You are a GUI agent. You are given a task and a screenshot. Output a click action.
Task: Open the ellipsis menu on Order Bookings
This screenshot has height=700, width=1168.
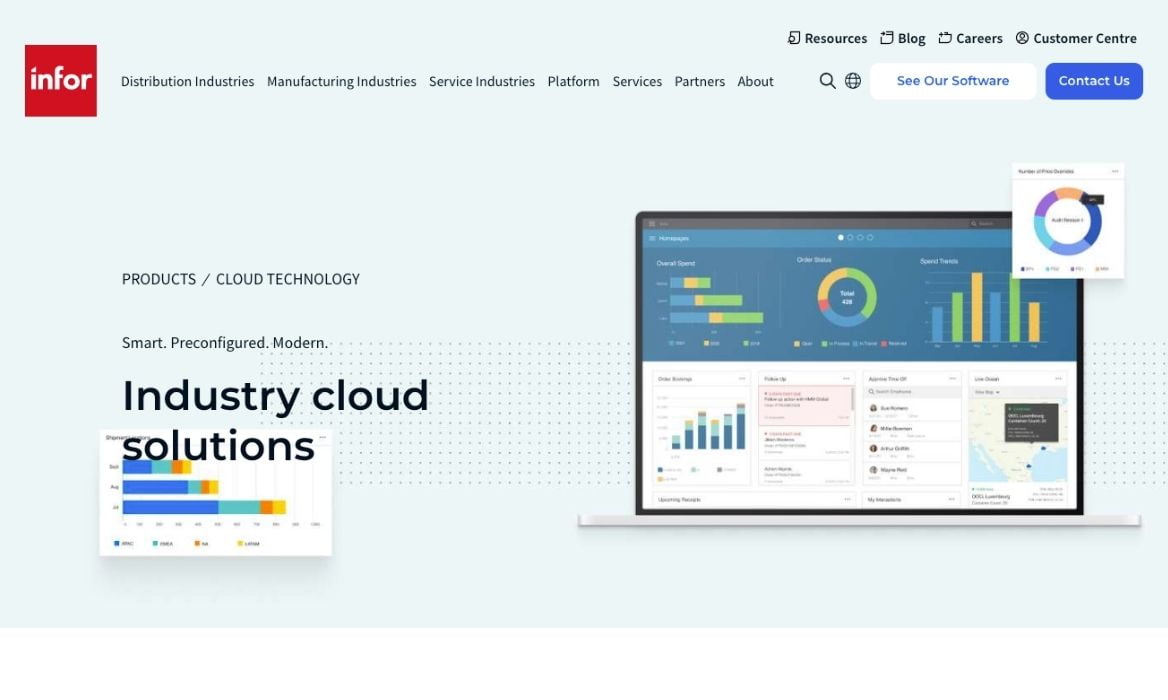click(x=742, y=377)
